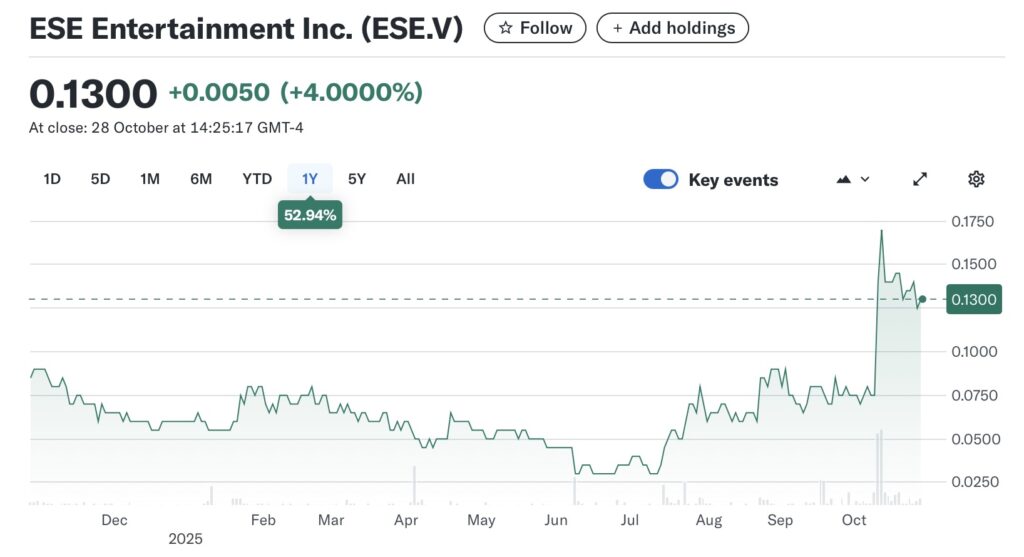Click the +0.0050 price change value
Viewport: 1024px width, 557px height.
click(x=219, y=92)
